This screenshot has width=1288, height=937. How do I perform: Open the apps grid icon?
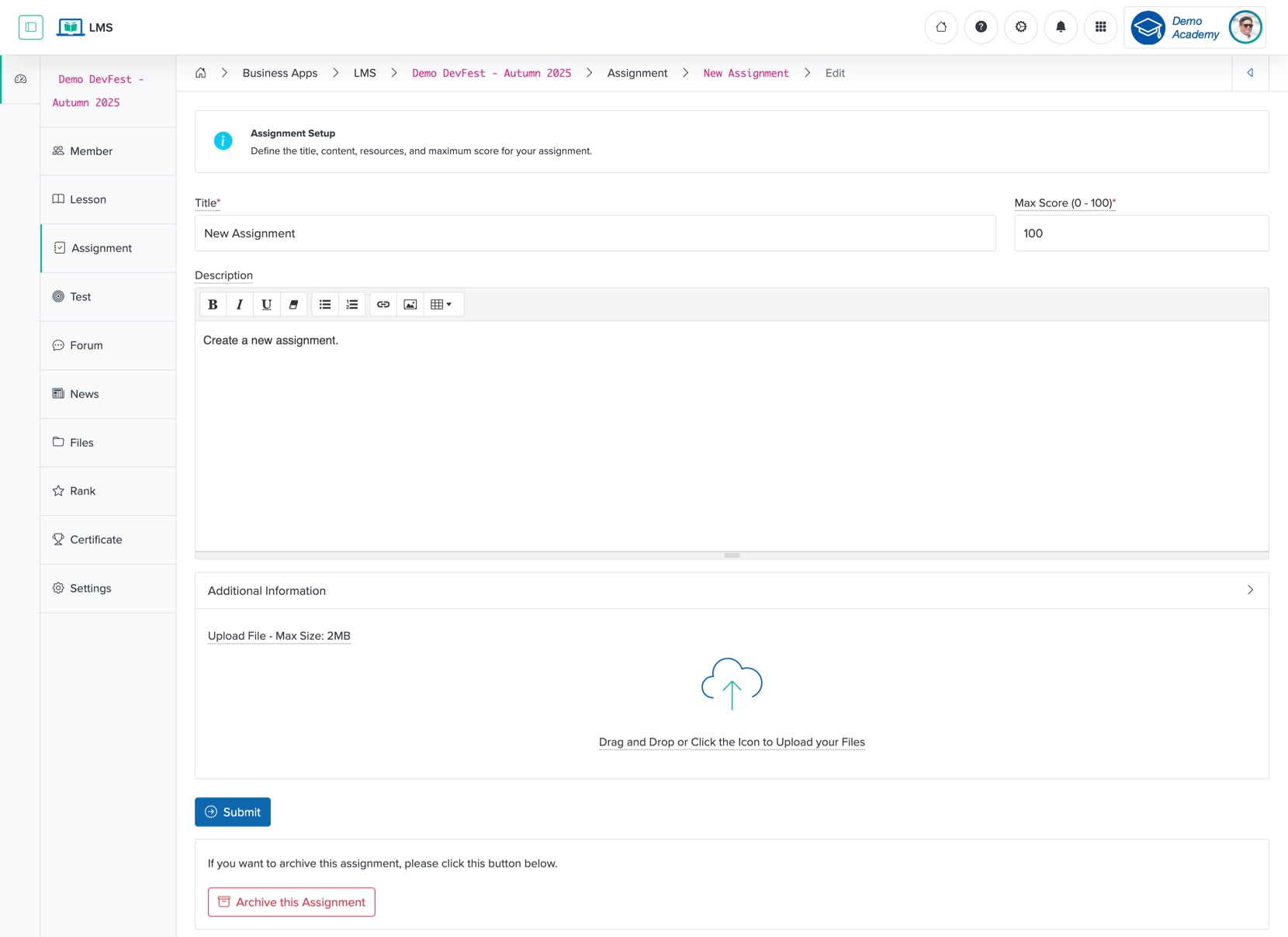pos(1100,27)
